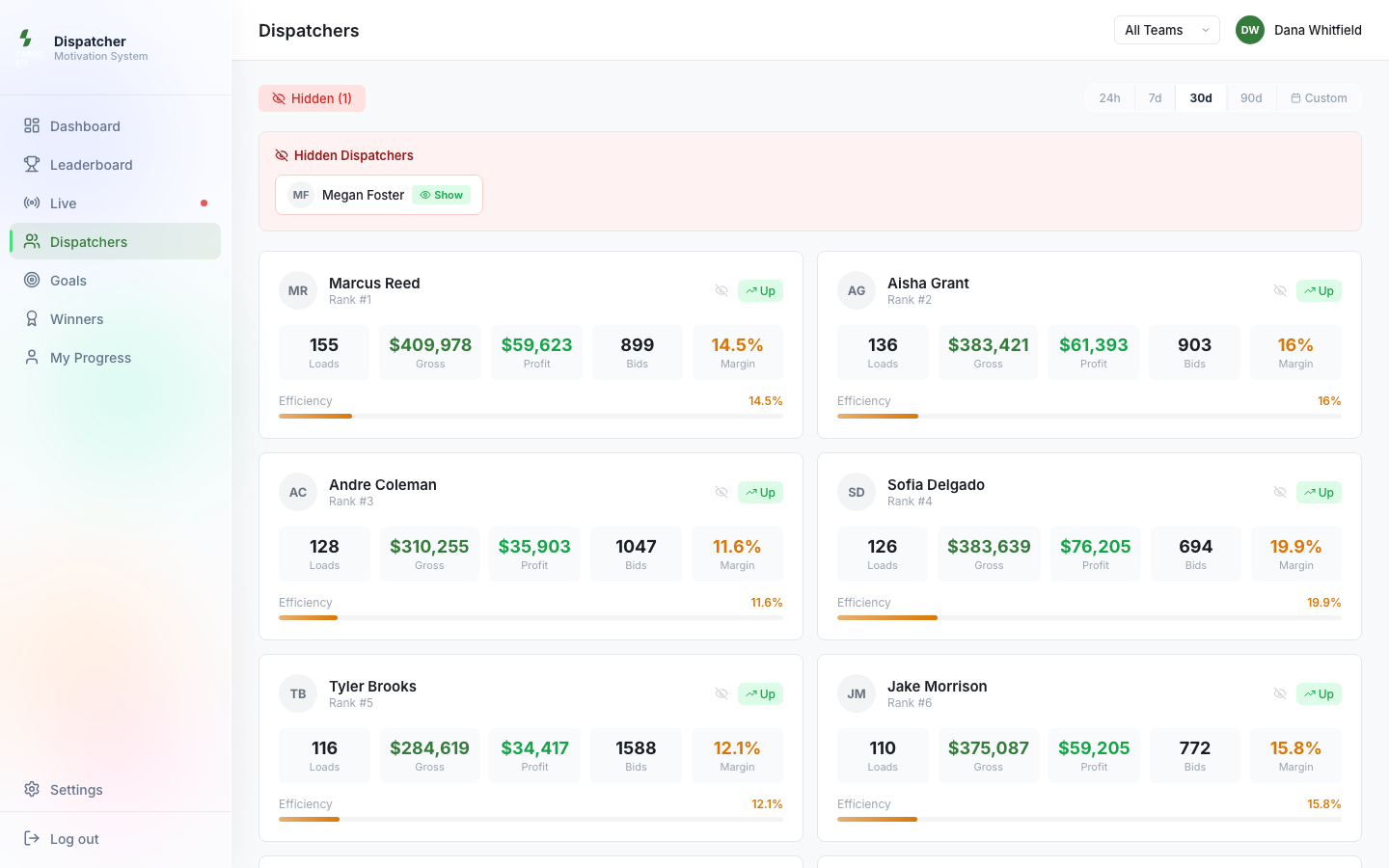Click Marcus Reed's $409,978 gross value
Viewport: 1389px width, 868px height.
[430, 345]
